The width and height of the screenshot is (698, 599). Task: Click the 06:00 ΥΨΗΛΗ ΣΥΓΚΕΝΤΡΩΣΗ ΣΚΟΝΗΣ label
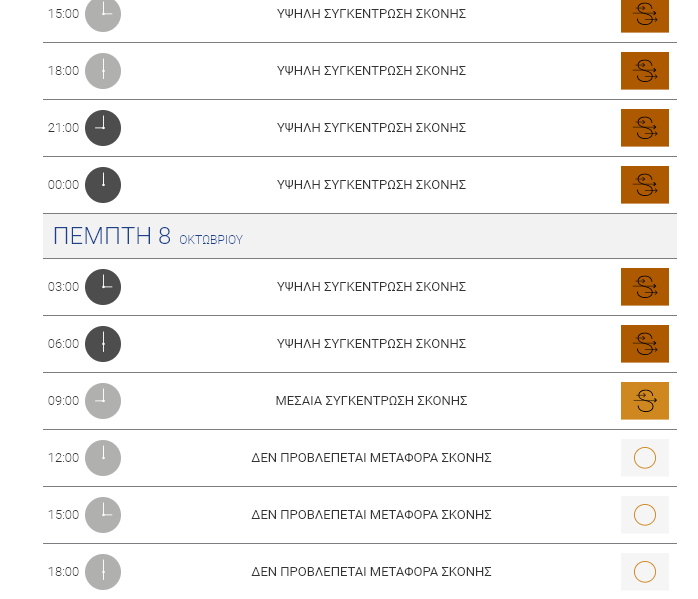tap(371, 344)
